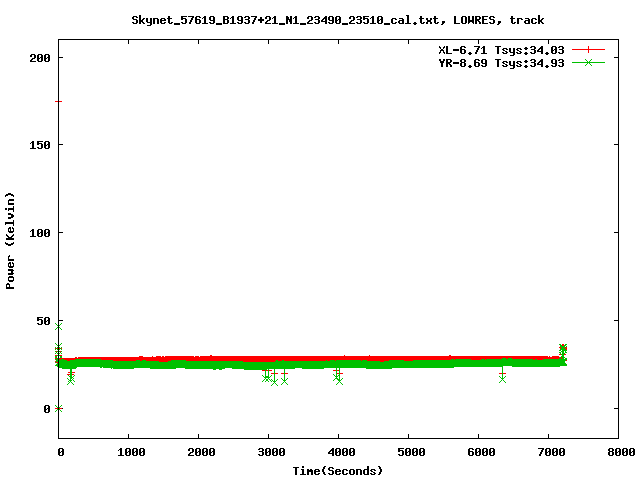Click the 150 tick label on y-axis

[40, 145]
